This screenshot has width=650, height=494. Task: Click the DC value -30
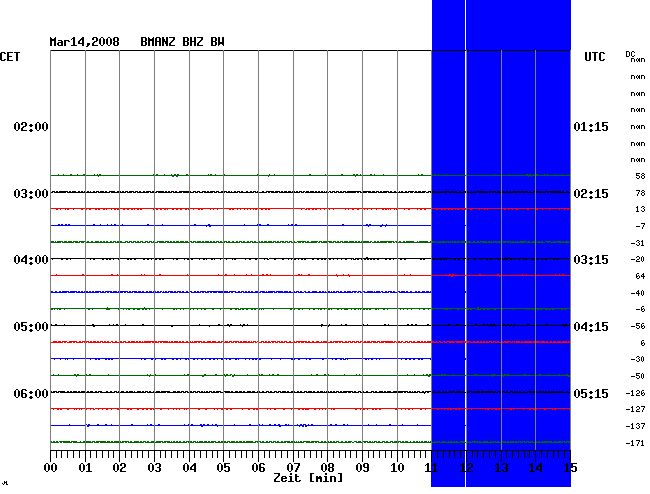pos(638,359)
